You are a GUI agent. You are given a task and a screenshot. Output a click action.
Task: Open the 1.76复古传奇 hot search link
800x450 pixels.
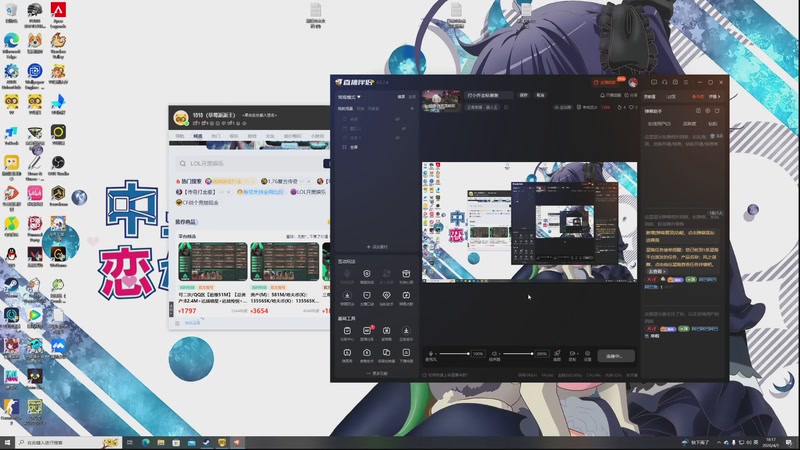pyautogui.click(x=283, y=181)
